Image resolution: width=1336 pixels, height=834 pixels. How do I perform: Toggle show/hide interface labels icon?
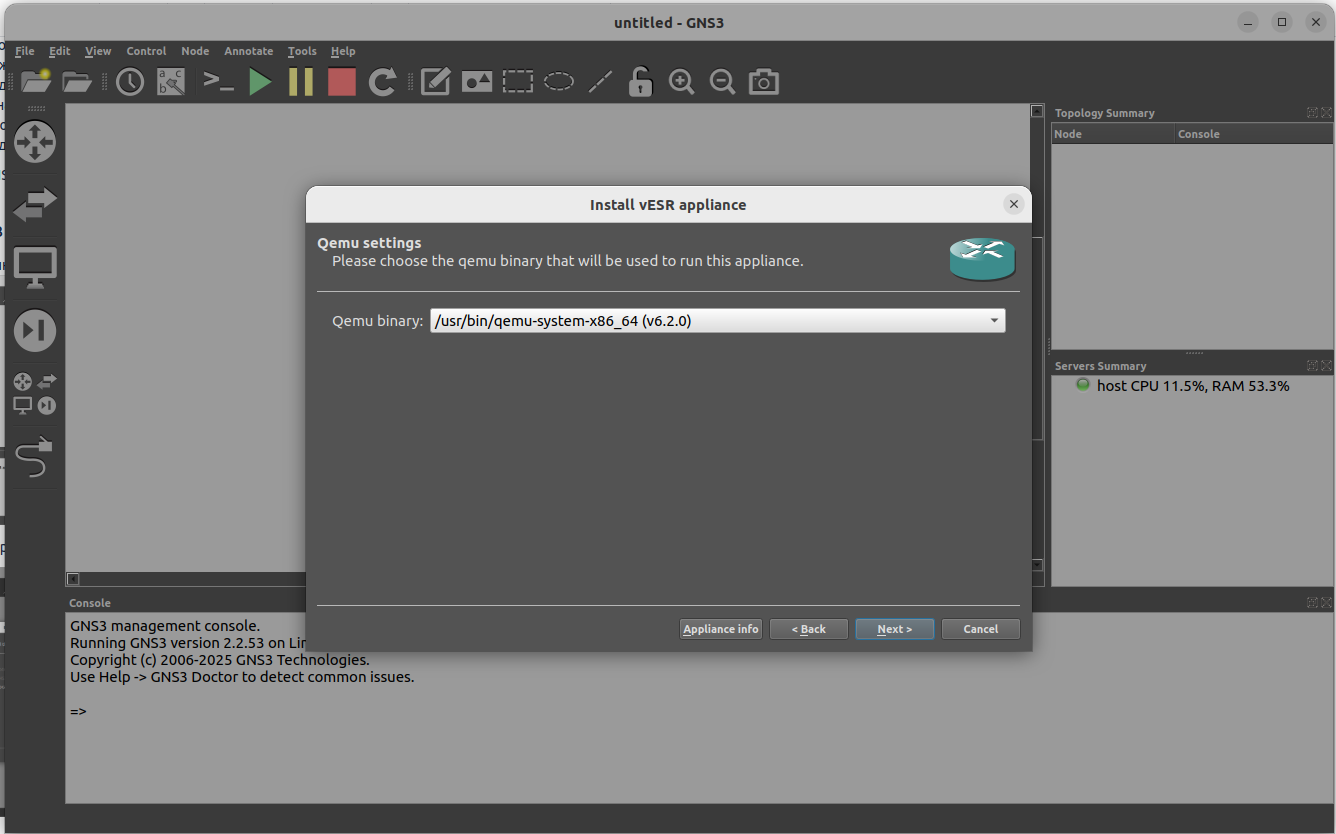[x=171, y=81]
